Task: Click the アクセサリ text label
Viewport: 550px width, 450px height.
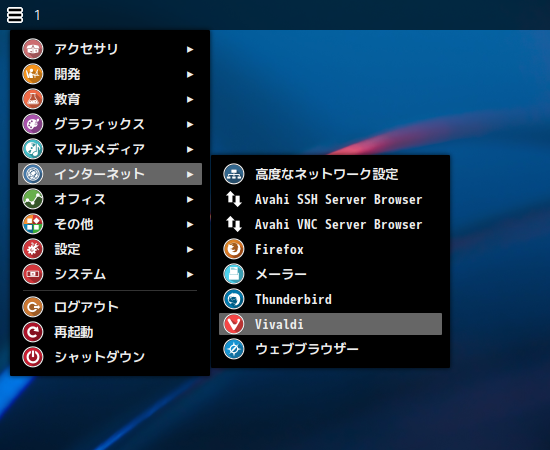Action: coord(86,49)
